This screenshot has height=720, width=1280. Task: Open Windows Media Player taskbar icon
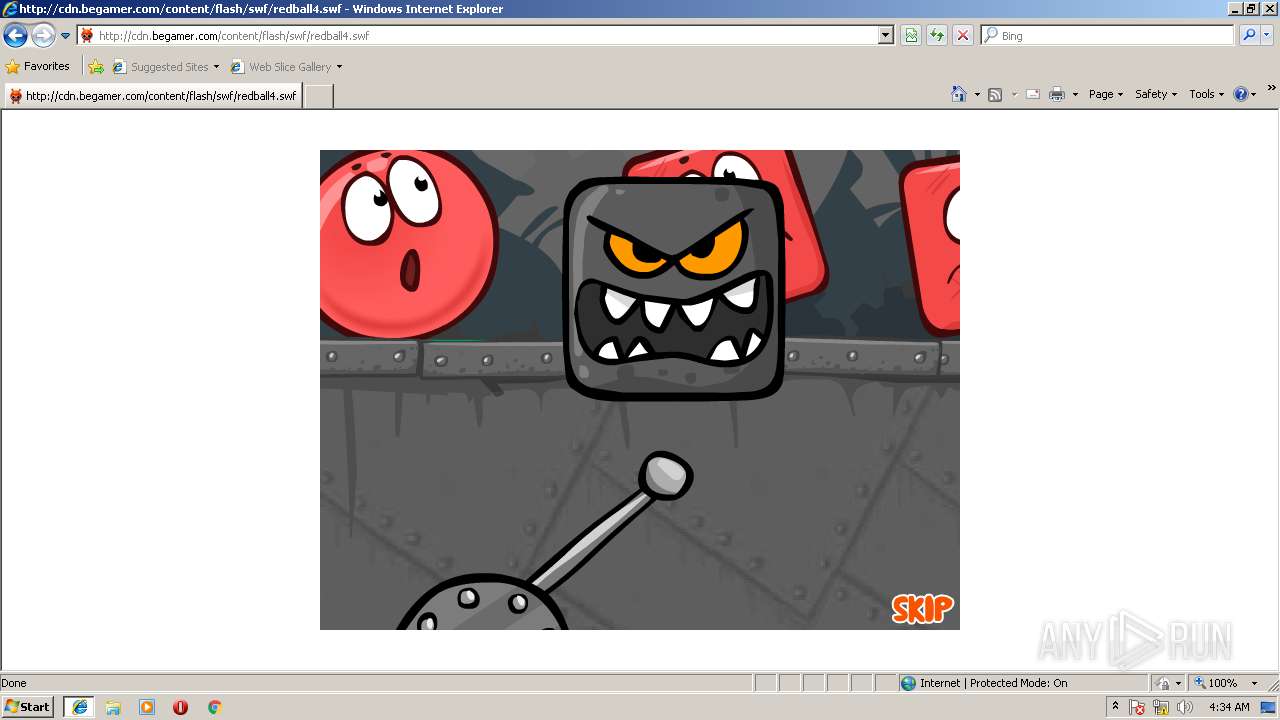[147, 707]
